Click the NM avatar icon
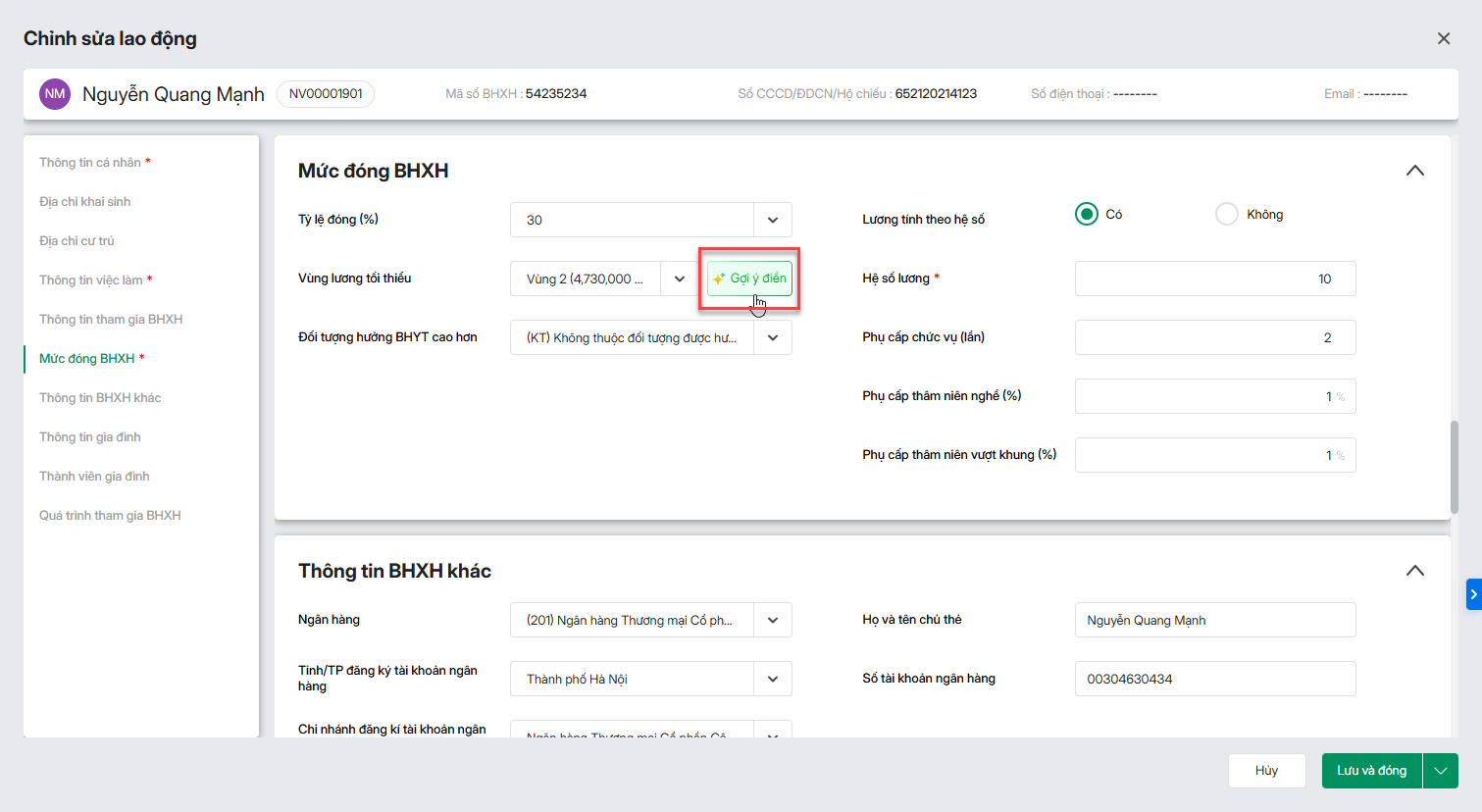The image size is (1482, 812). tap(55, 94)
